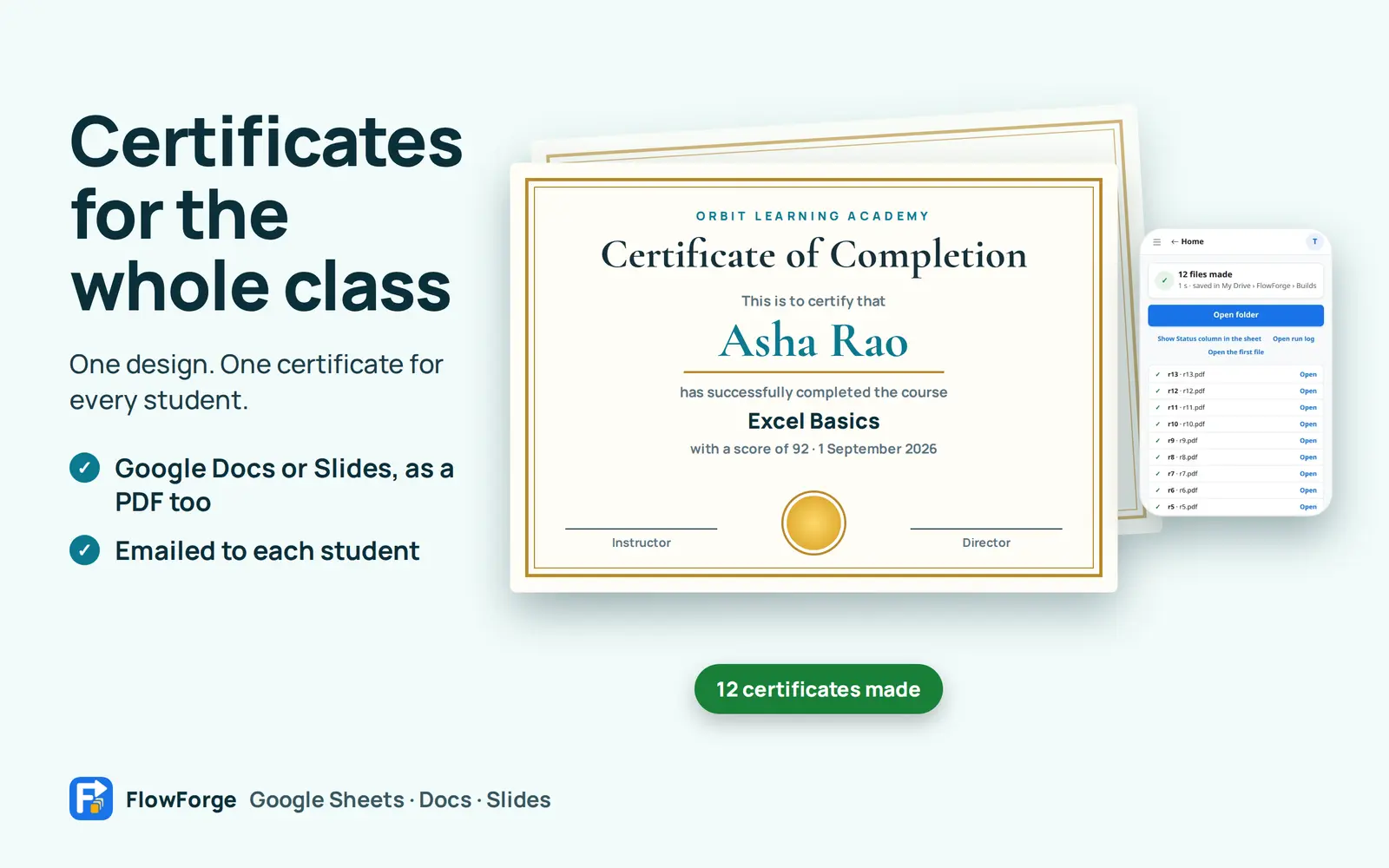The image size is (1389, 868).
Task: Open the T account avatar
Action: (x=1314, y=242)
